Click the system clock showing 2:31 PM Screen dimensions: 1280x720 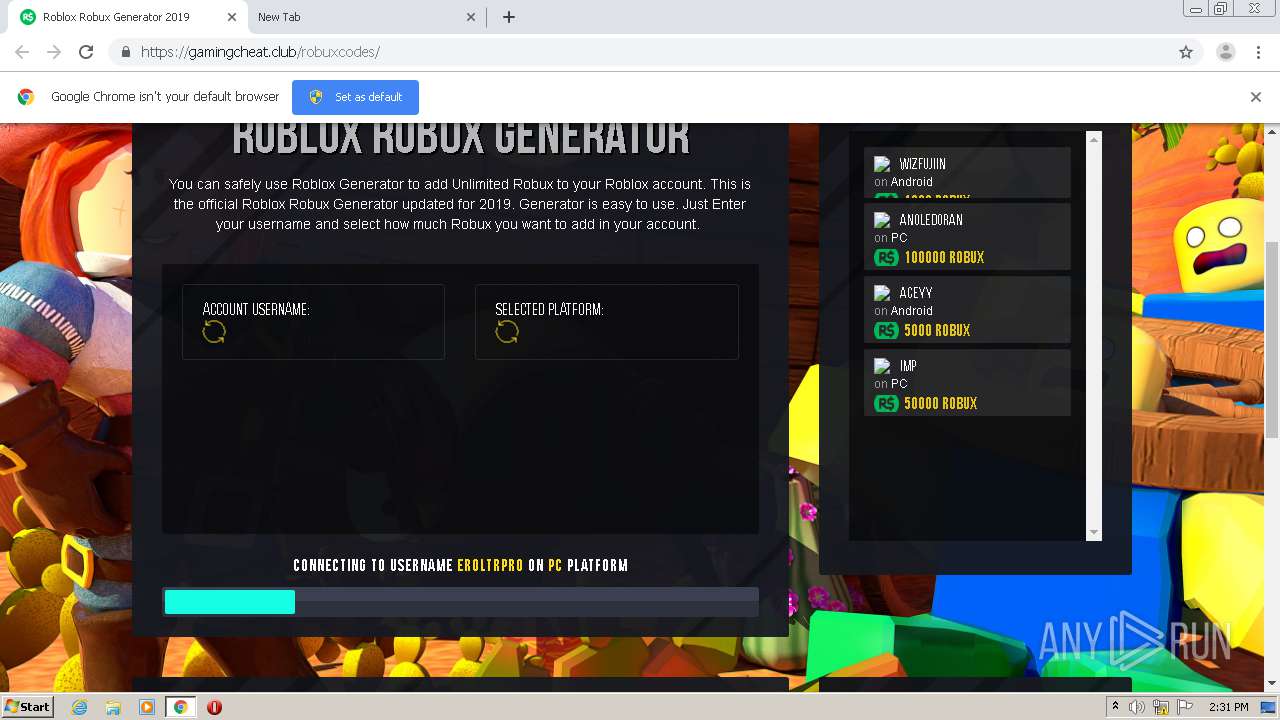pyautogui.click(x=1229, y=707)
